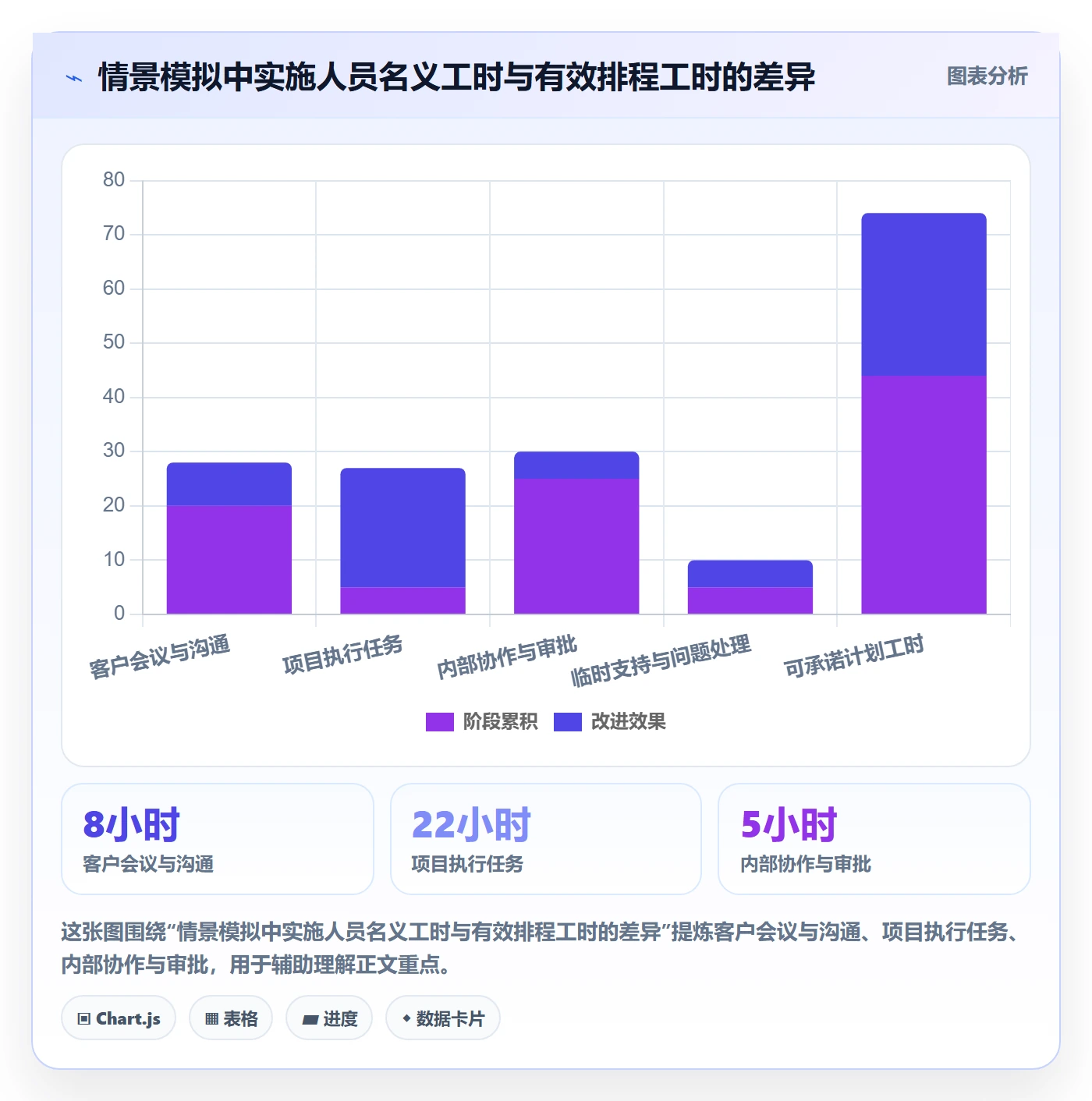The image size is (1092, 1101).
Task: Click the blue segment of 可承诺计划工时 bar
Action: coord(924,295)
